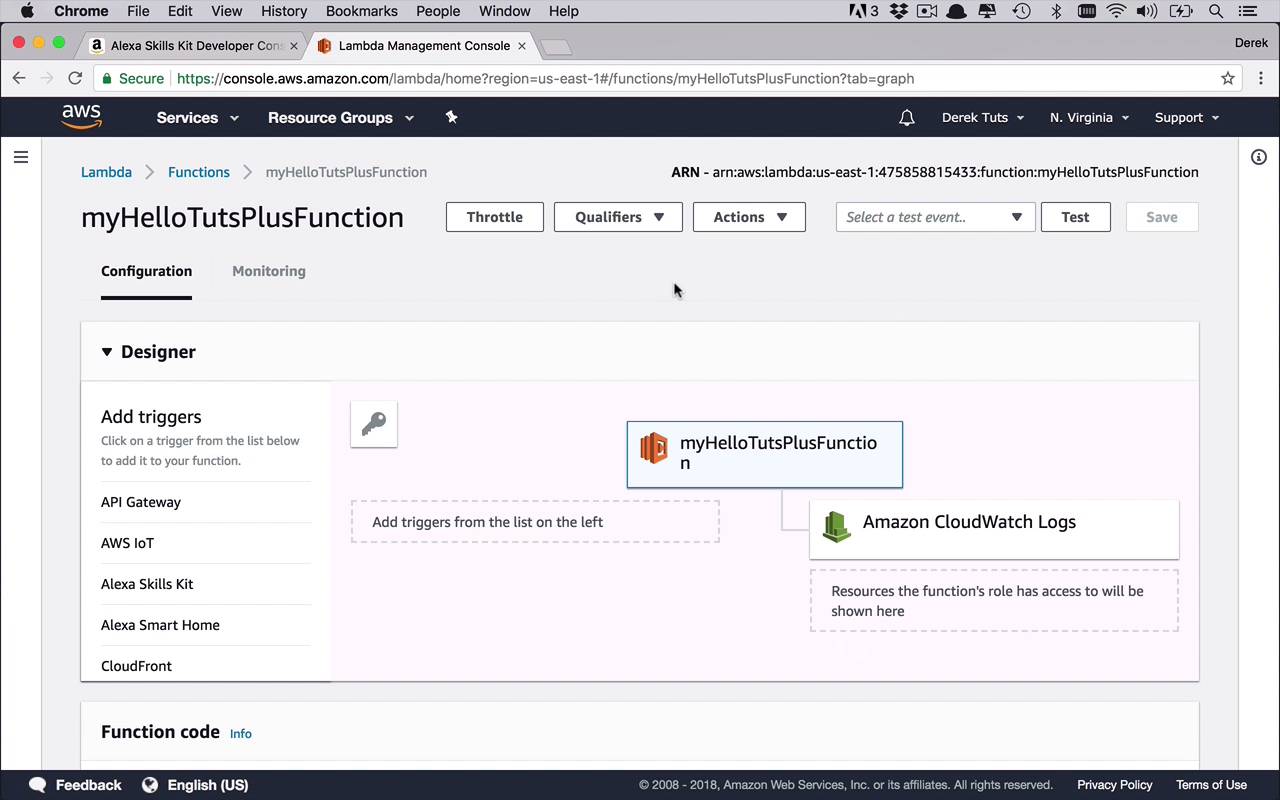Open the Terms of Use link
1280x800 pixels.
pos(1211,785)
